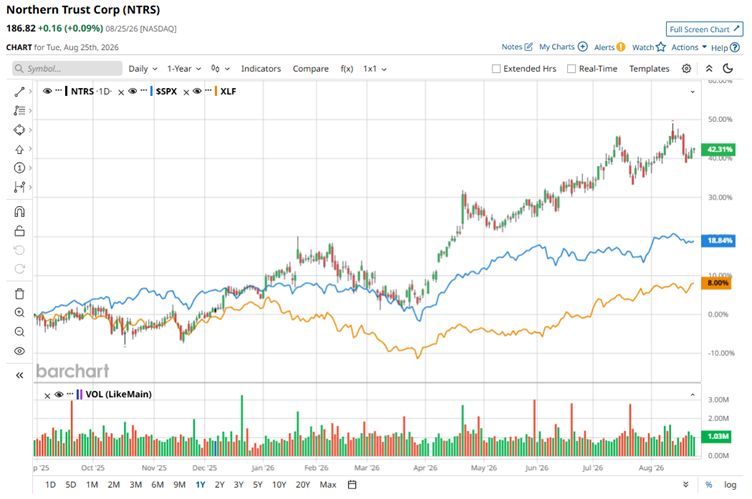This screenshot has width=752, height=499.
Task: Open chart settings gear
Action: [x=686, y=69]
